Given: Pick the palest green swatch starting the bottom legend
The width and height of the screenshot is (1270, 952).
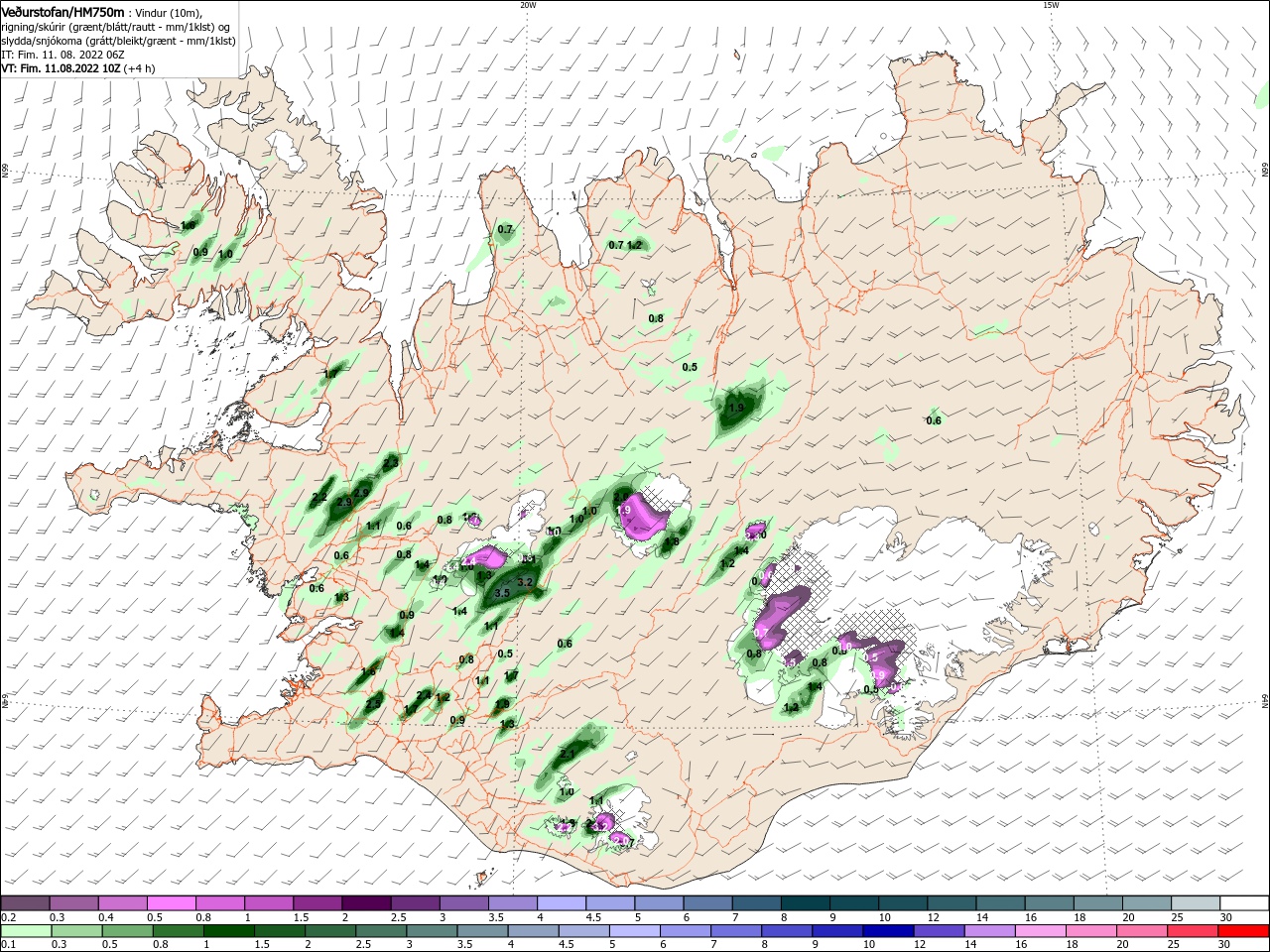Looking at the screenshot, I should pos(27,931).
